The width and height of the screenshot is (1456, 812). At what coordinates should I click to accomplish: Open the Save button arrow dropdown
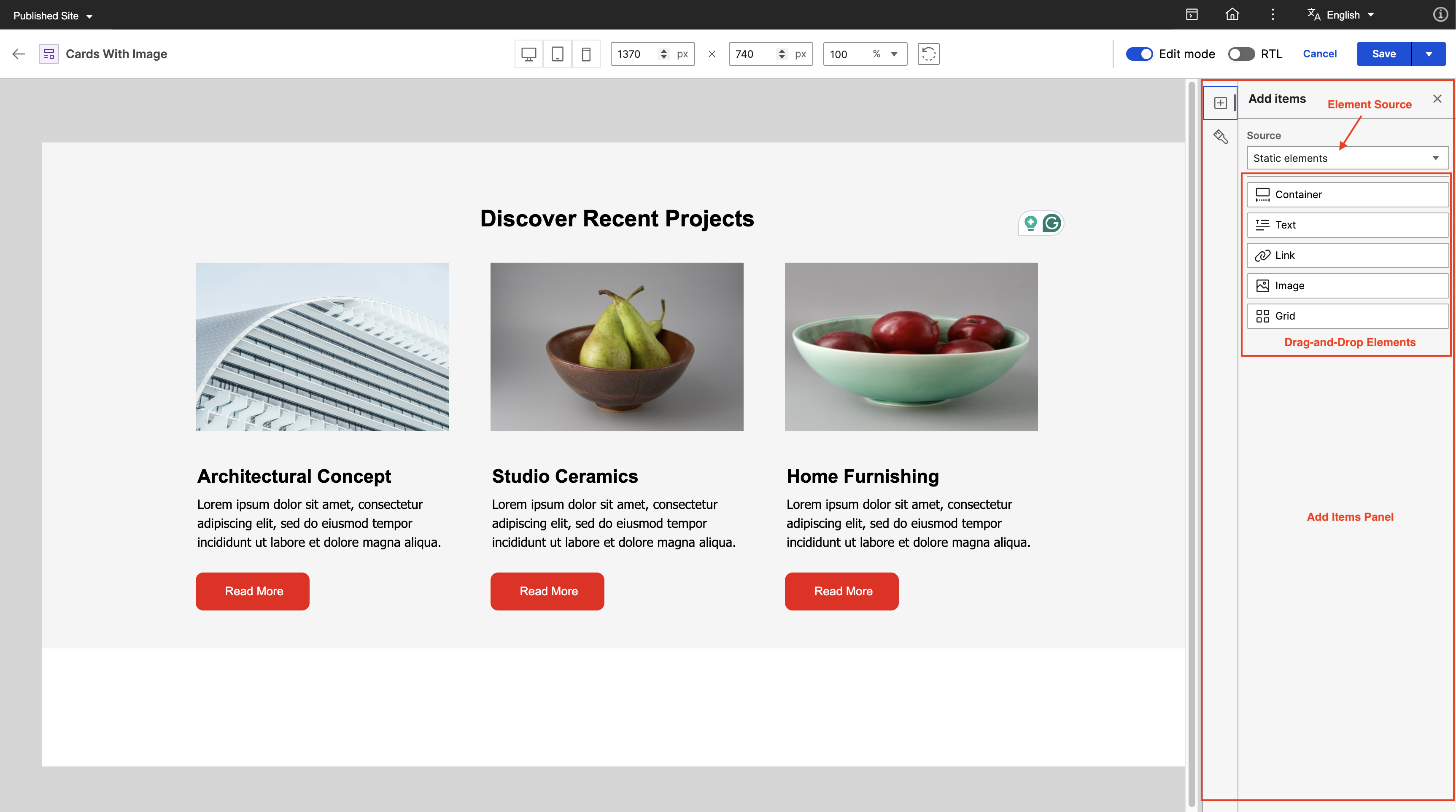pyautogui.click(x=1429, y=54)
